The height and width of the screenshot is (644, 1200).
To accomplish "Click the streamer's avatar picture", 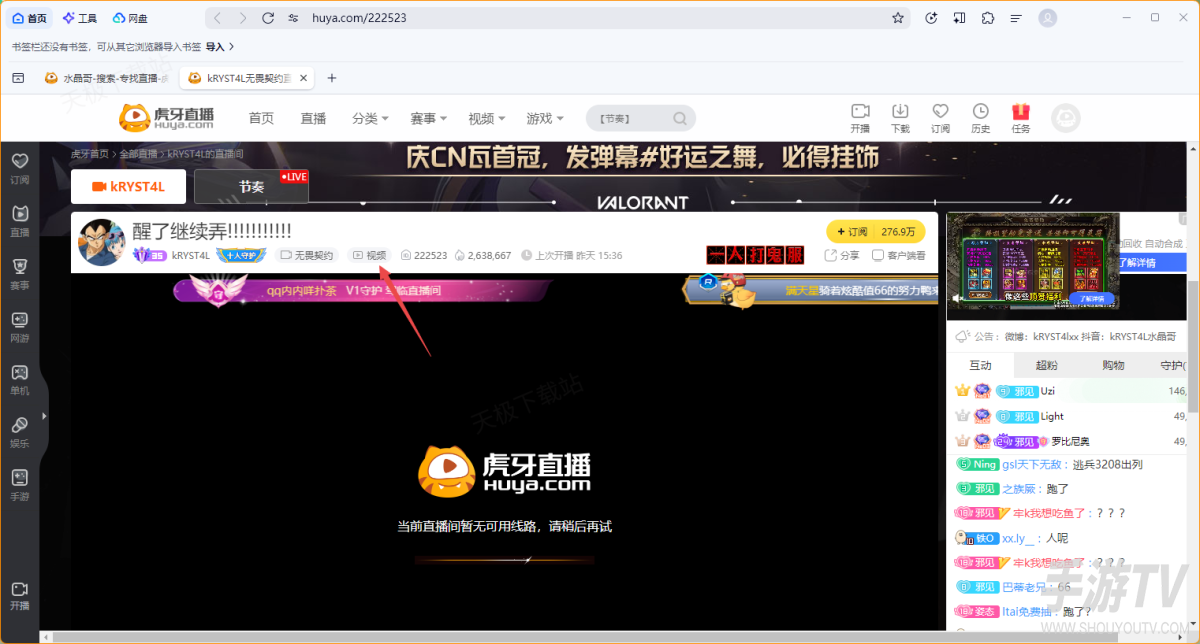I will coord(101,242).
